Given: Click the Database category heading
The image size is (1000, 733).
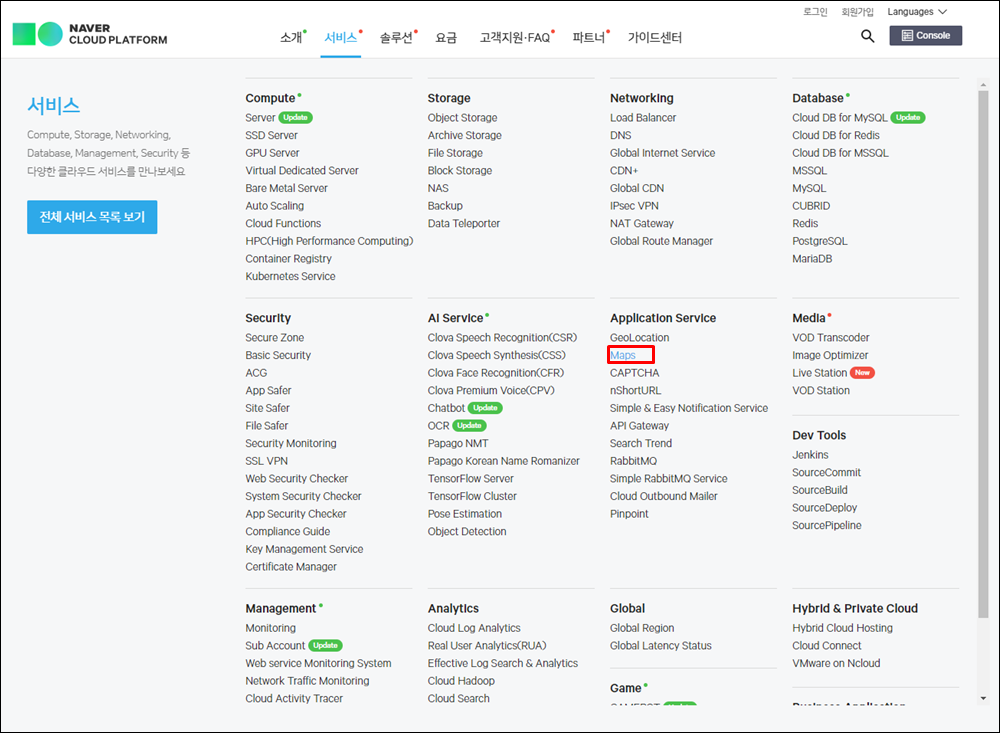Looking at the screenshot, I should pyautogui.click(x=818, y=98).
